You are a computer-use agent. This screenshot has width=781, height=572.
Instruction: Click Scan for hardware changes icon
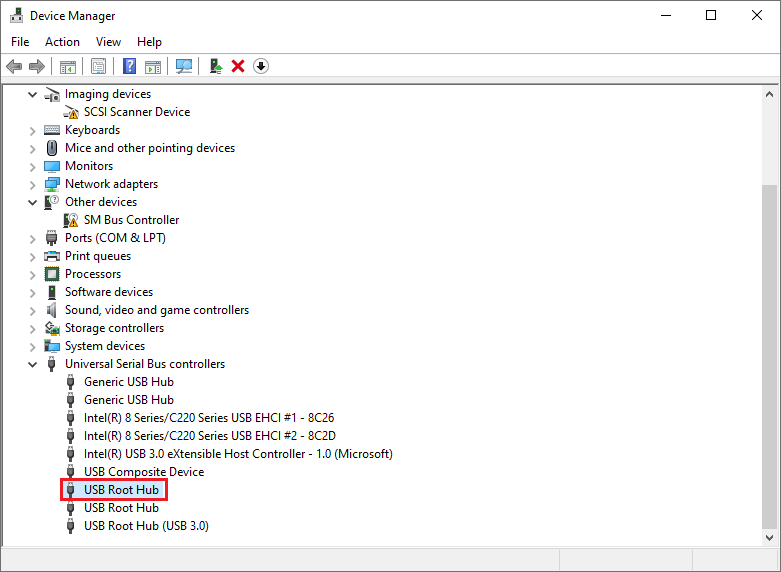(184, 66)
